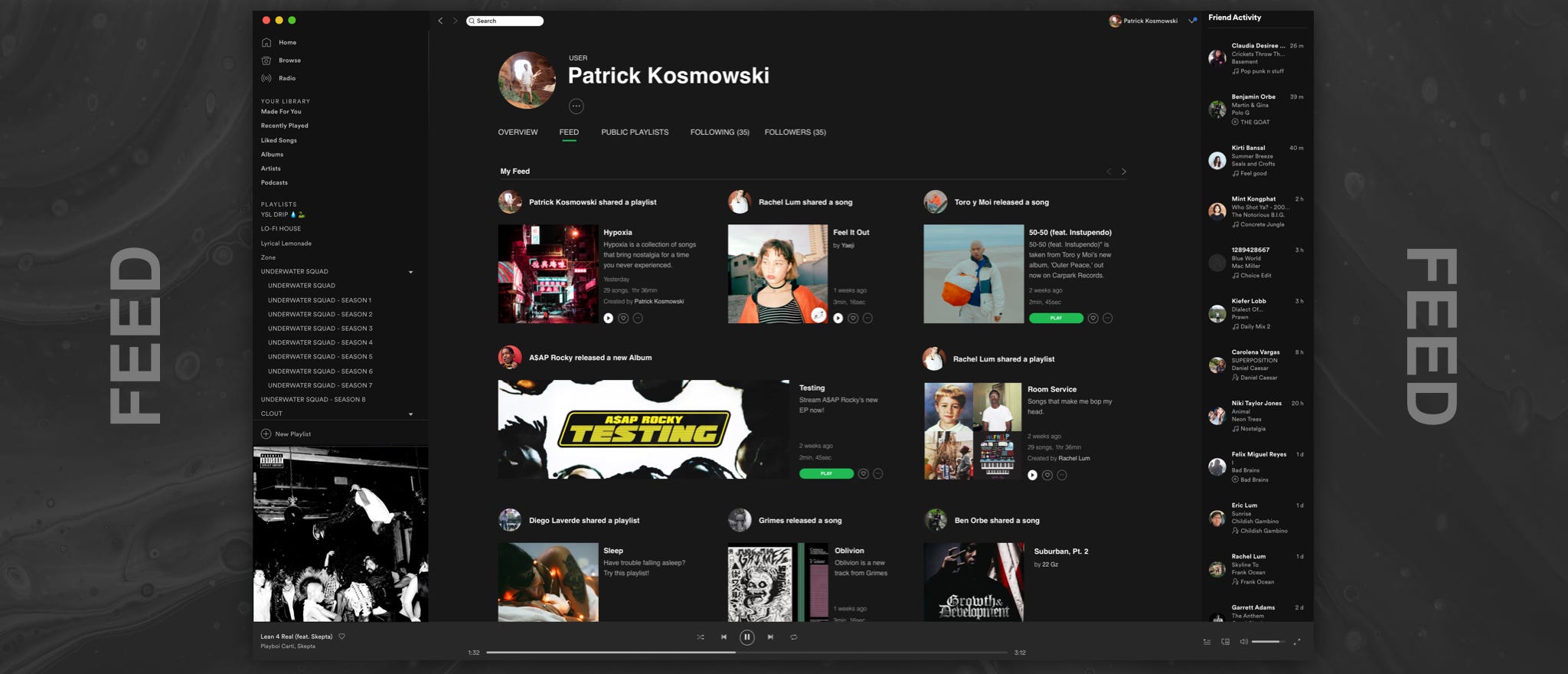Click the green Play button for Testing
Viewport: 1568px width, 674px height.
tap(826, 473)
